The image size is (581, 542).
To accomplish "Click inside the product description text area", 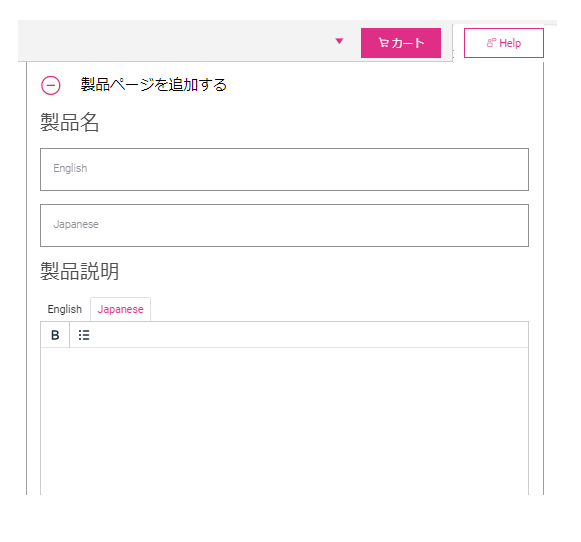I will [x=284, y=421].
